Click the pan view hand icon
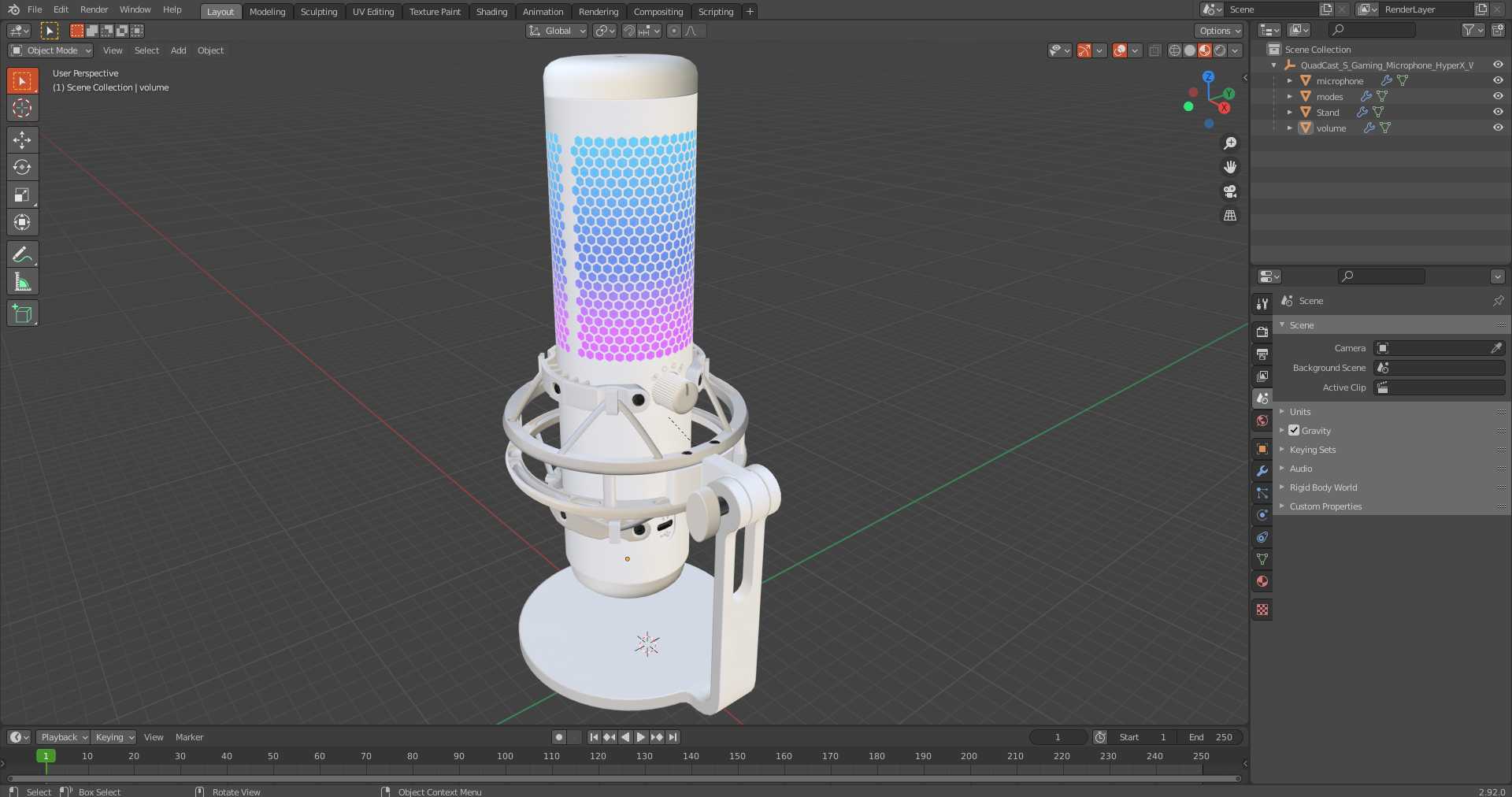The image size is (1512, 797). [x=1229, y=167]
